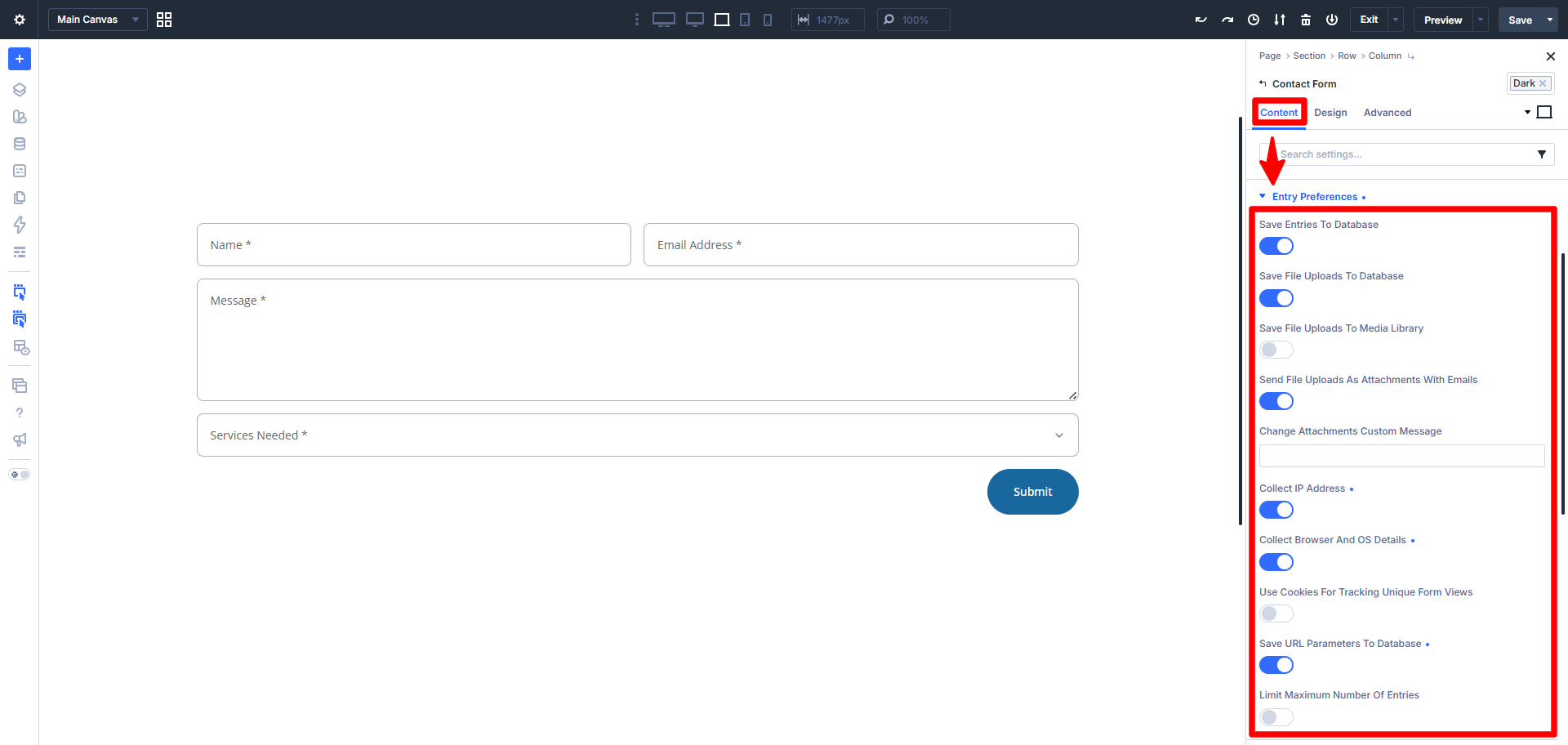This screenshot has width=1568, height=745.
Task: Open the editing history clock icon
Action: tap(1254, 20)
